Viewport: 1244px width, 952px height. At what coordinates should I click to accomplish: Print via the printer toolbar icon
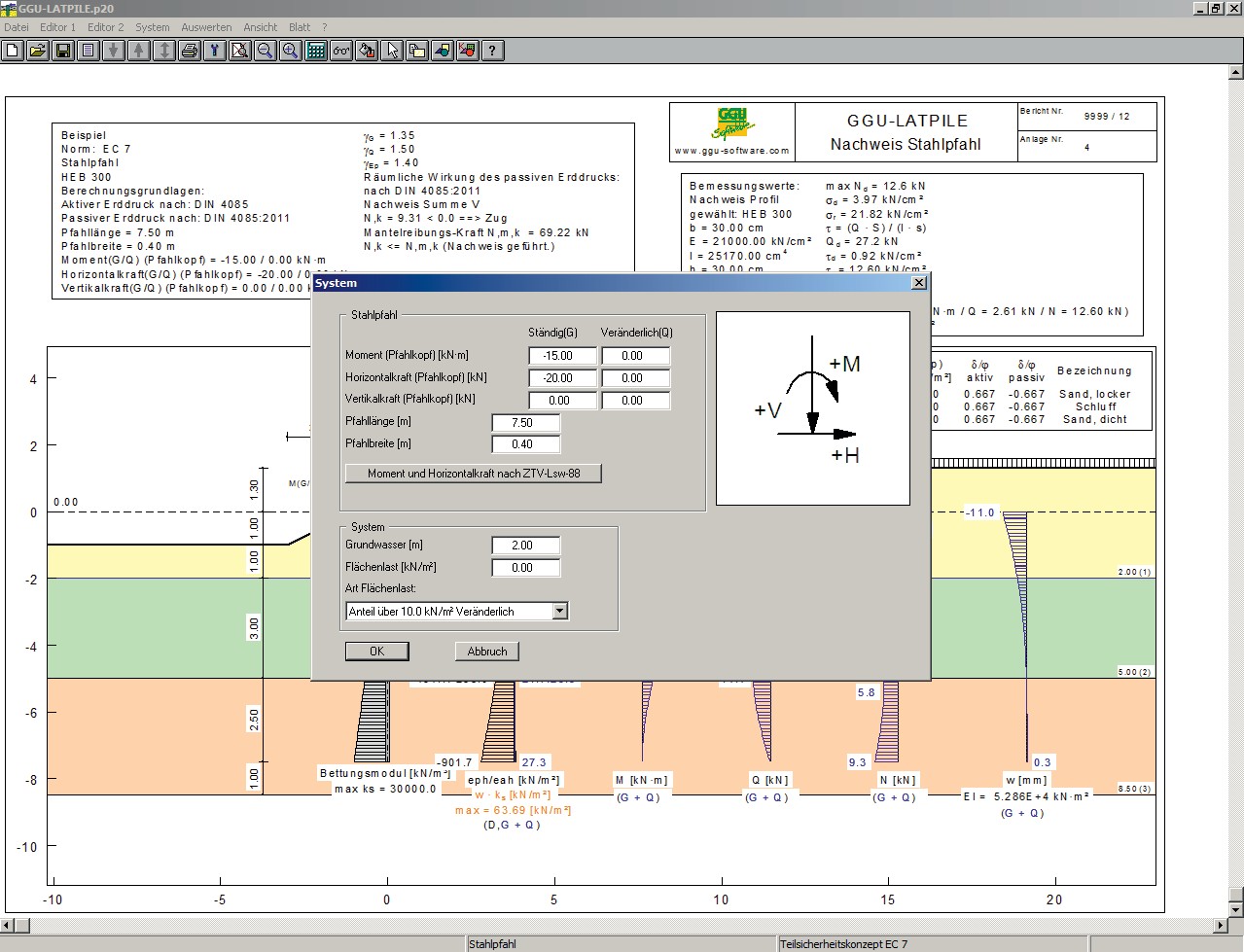pos(190,51)
